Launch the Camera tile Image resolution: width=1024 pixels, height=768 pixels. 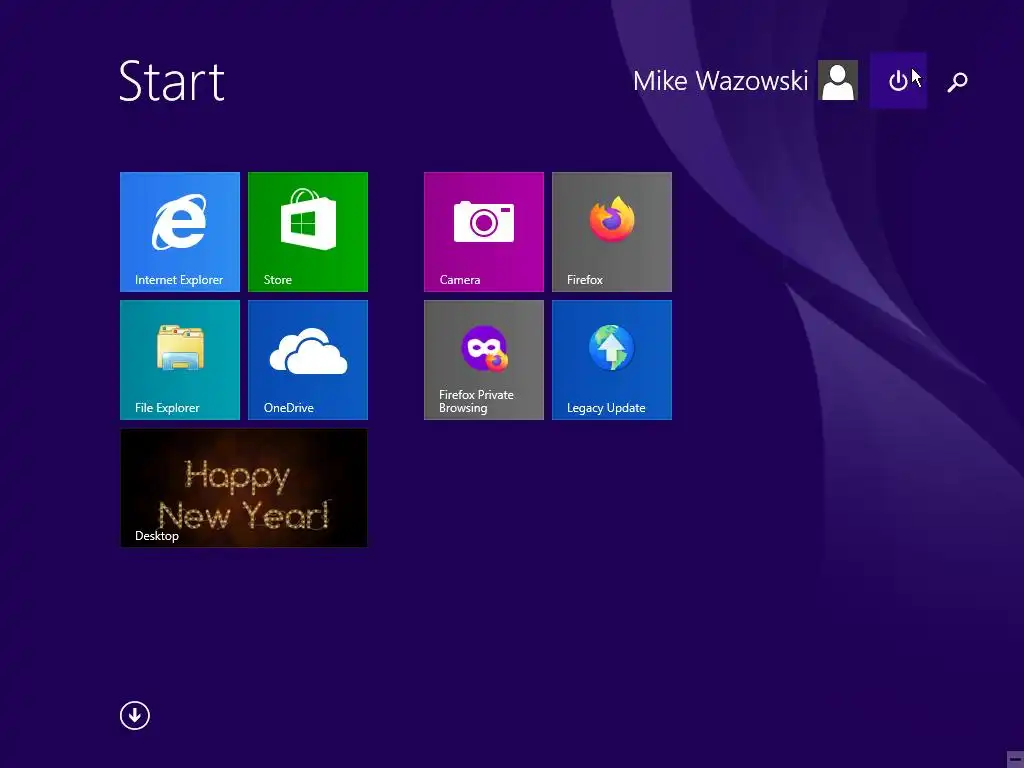click(x=483, y=232)
